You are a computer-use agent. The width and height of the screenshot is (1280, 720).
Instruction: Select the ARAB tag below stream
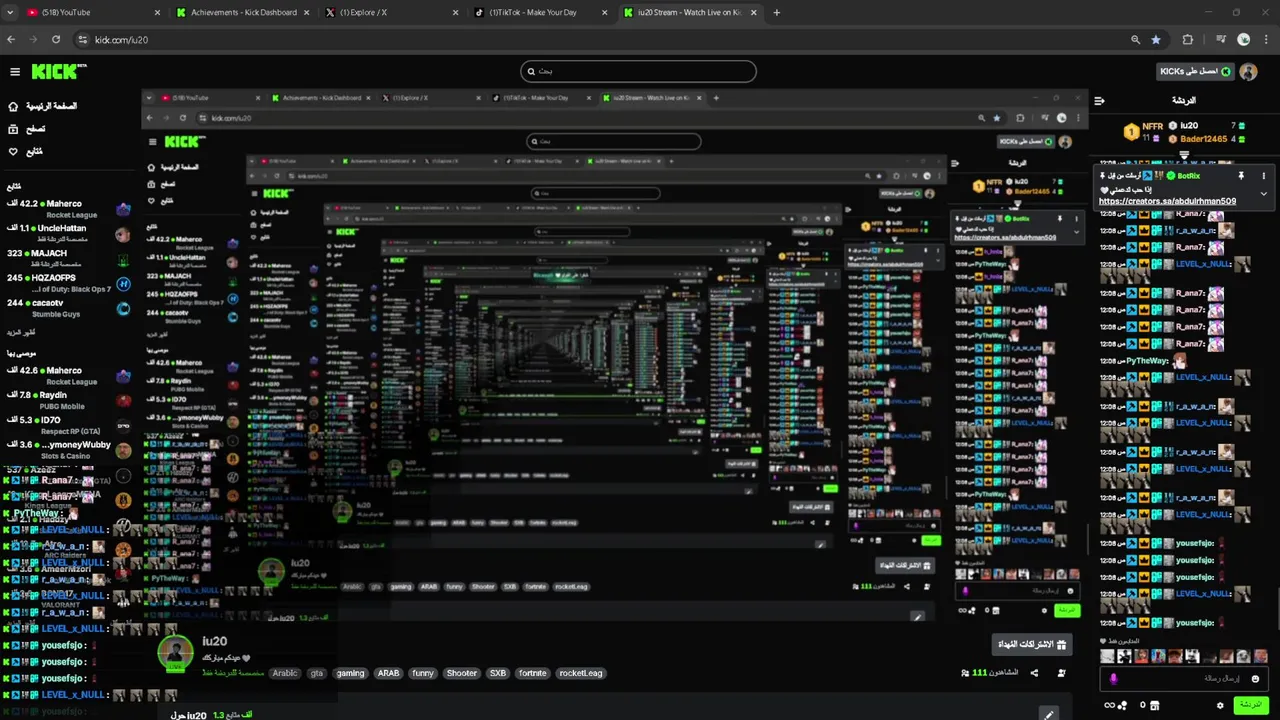388,673
